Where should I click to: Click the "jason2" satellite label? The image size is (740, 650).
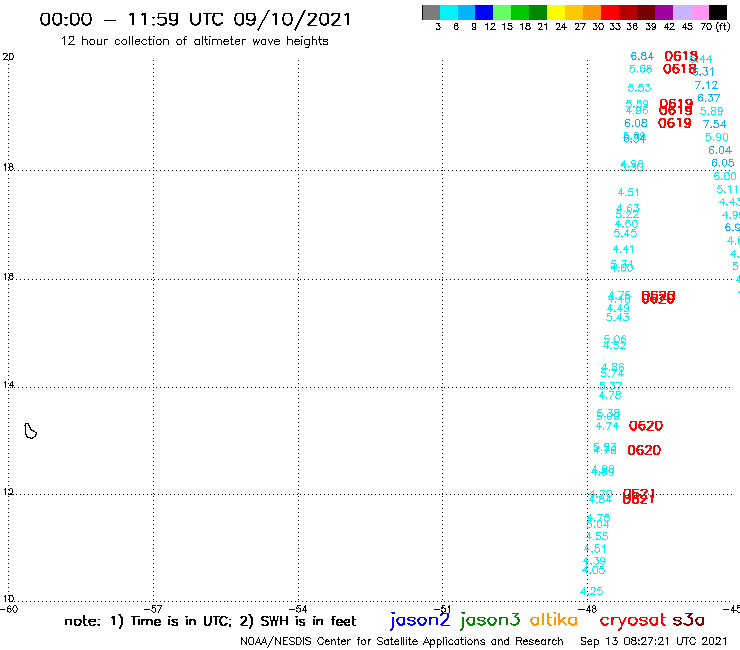[x=420, y=620]
